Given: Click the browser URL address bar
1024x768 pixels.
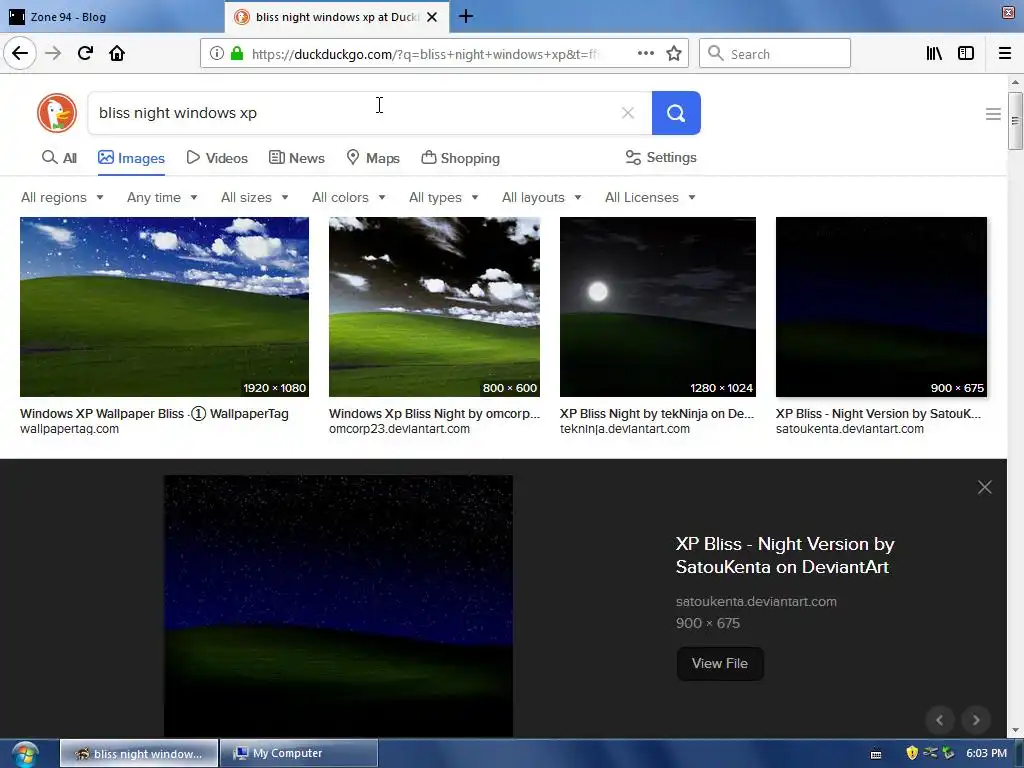Looking at the screenshot, I should (424, 54).
